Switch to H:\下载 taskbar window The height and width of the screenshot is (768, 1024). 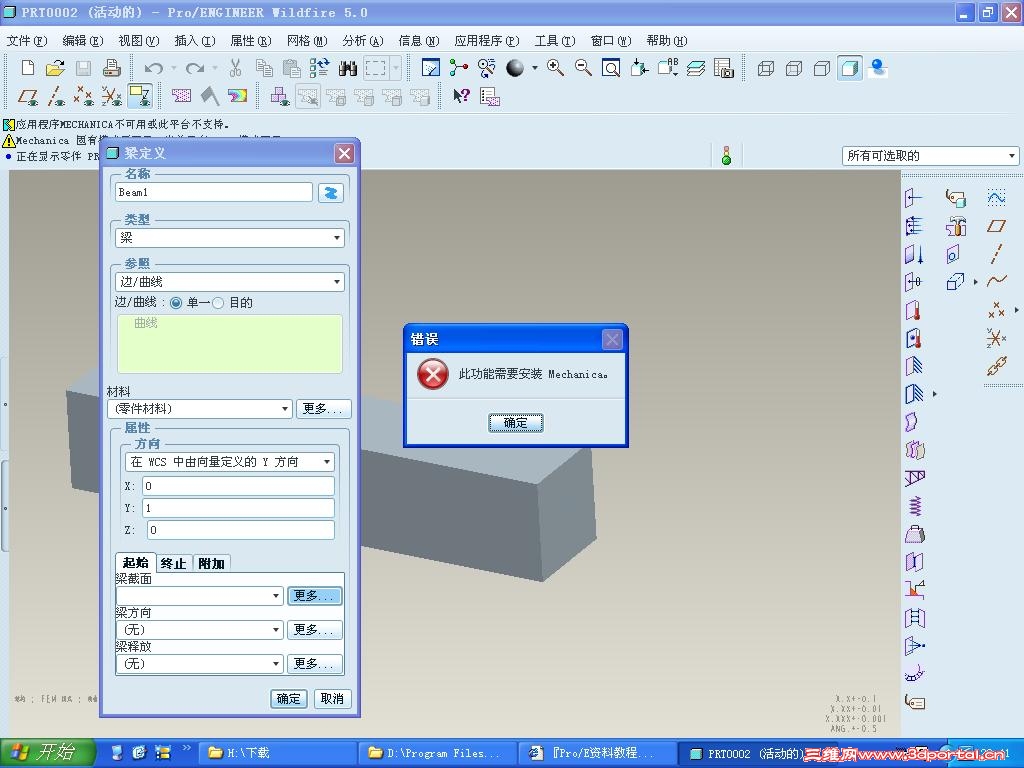[x=276, y=753]
